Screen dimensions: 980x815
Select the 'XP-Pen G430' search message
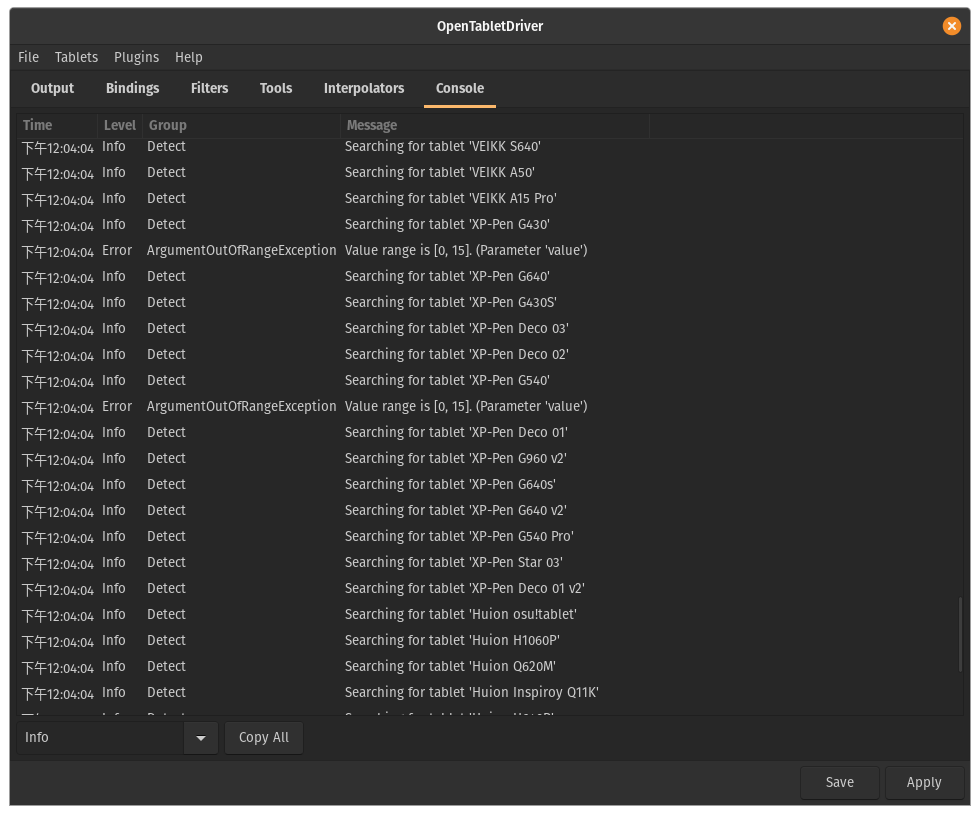[x=447, y=224]
